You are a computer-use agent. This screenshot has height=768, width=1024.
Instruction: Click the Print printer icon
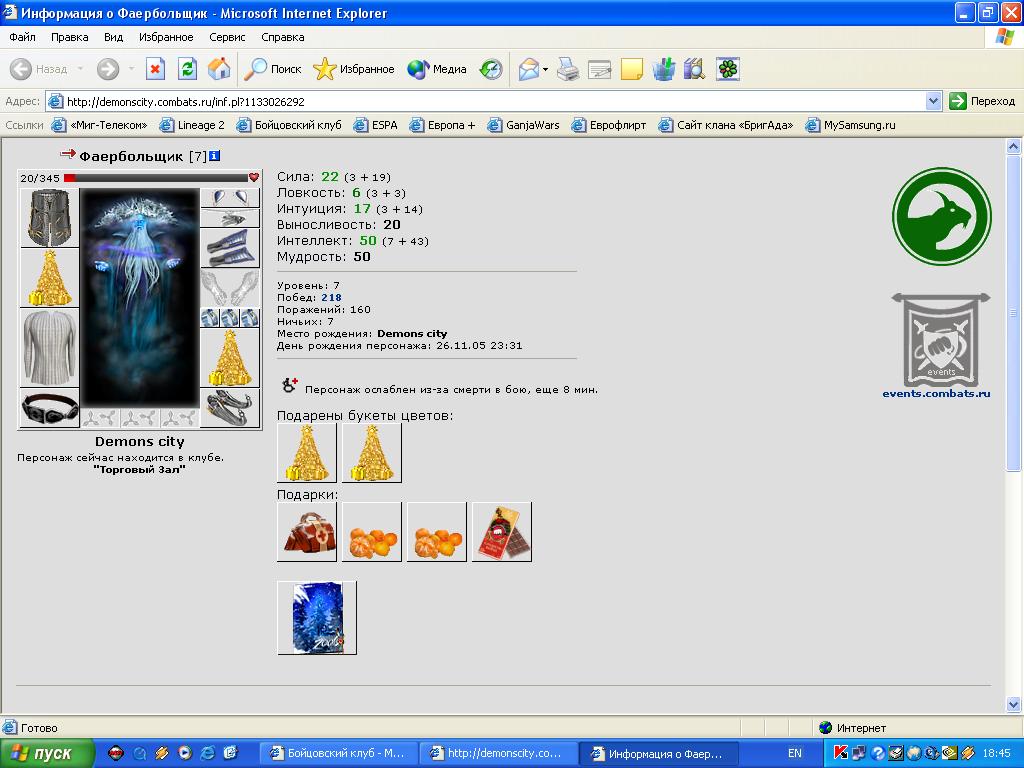pos(568,69)
